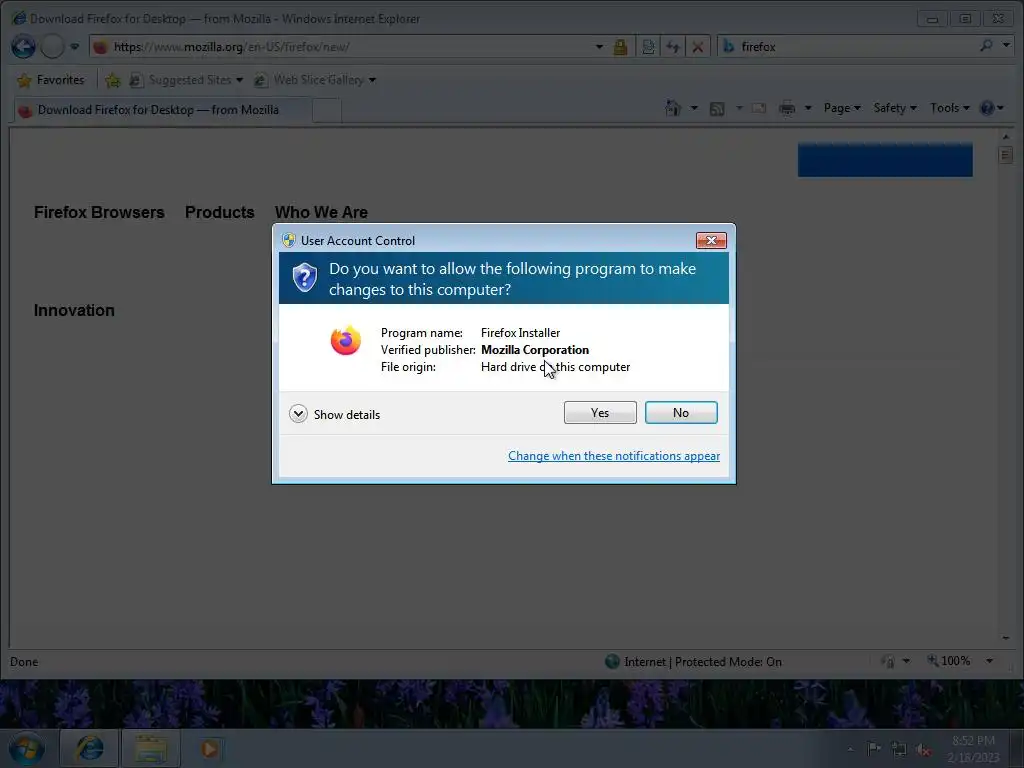The image size is (1024, 768).
Task: Open Change when these notifications appear link
Action: (614, 456)
